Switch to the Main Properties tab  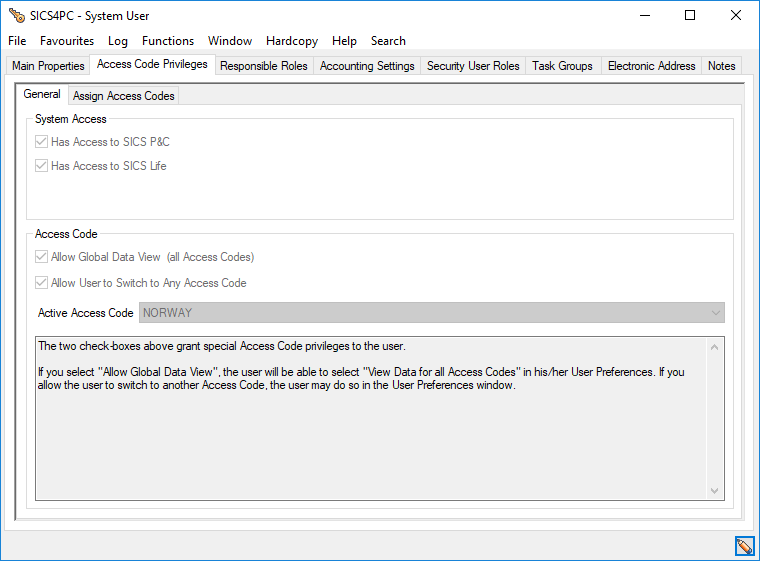(x=48, y=66)
